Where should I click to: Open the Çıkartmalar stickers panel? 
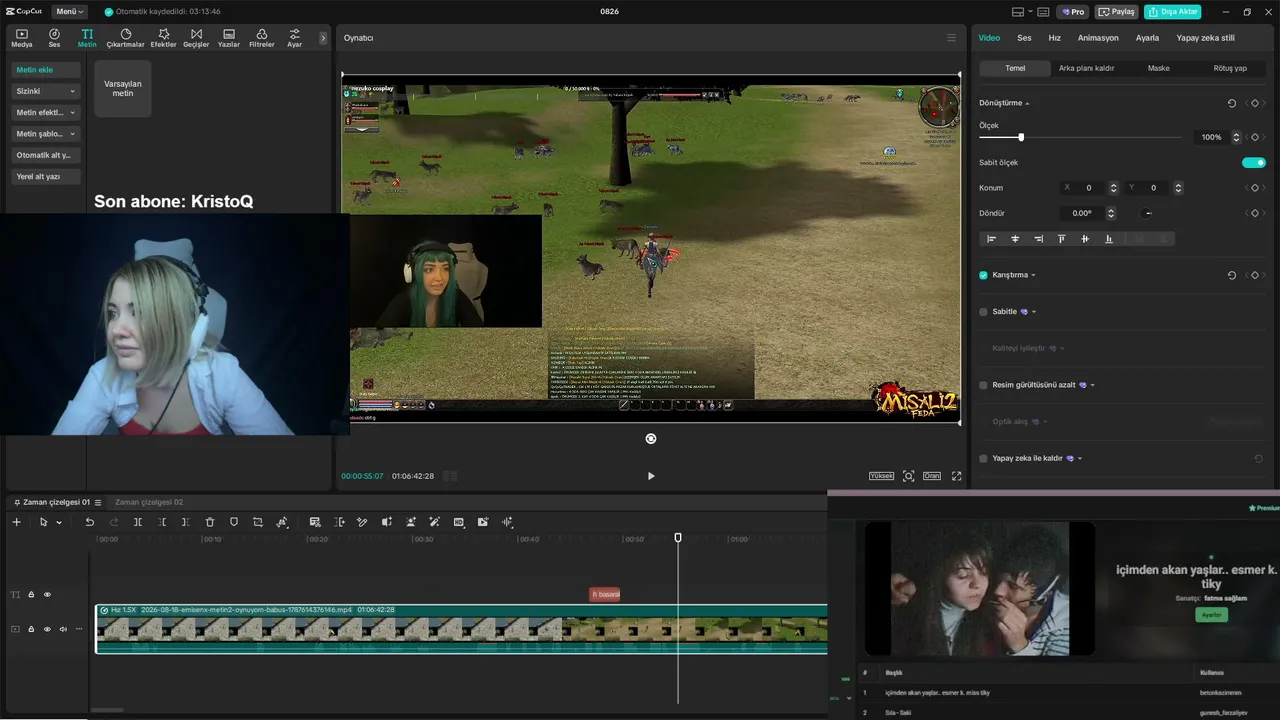126,38
